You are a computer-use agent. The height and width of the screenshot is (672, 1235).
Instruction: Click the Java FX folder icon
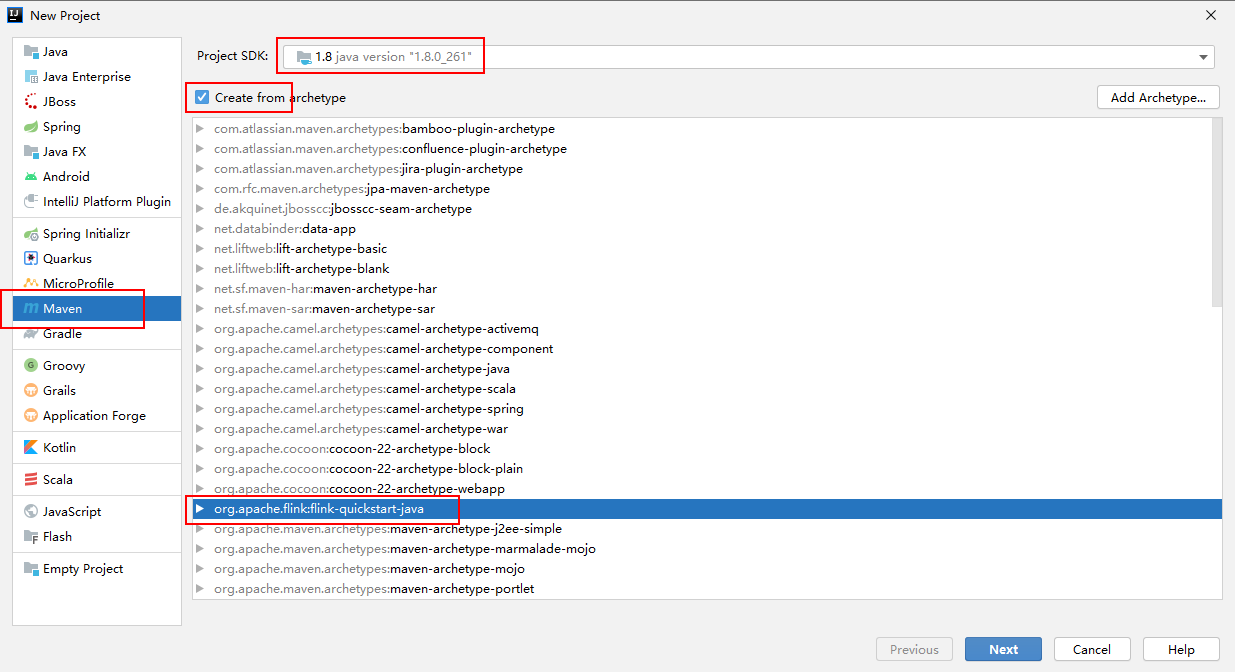coord(31,152)
